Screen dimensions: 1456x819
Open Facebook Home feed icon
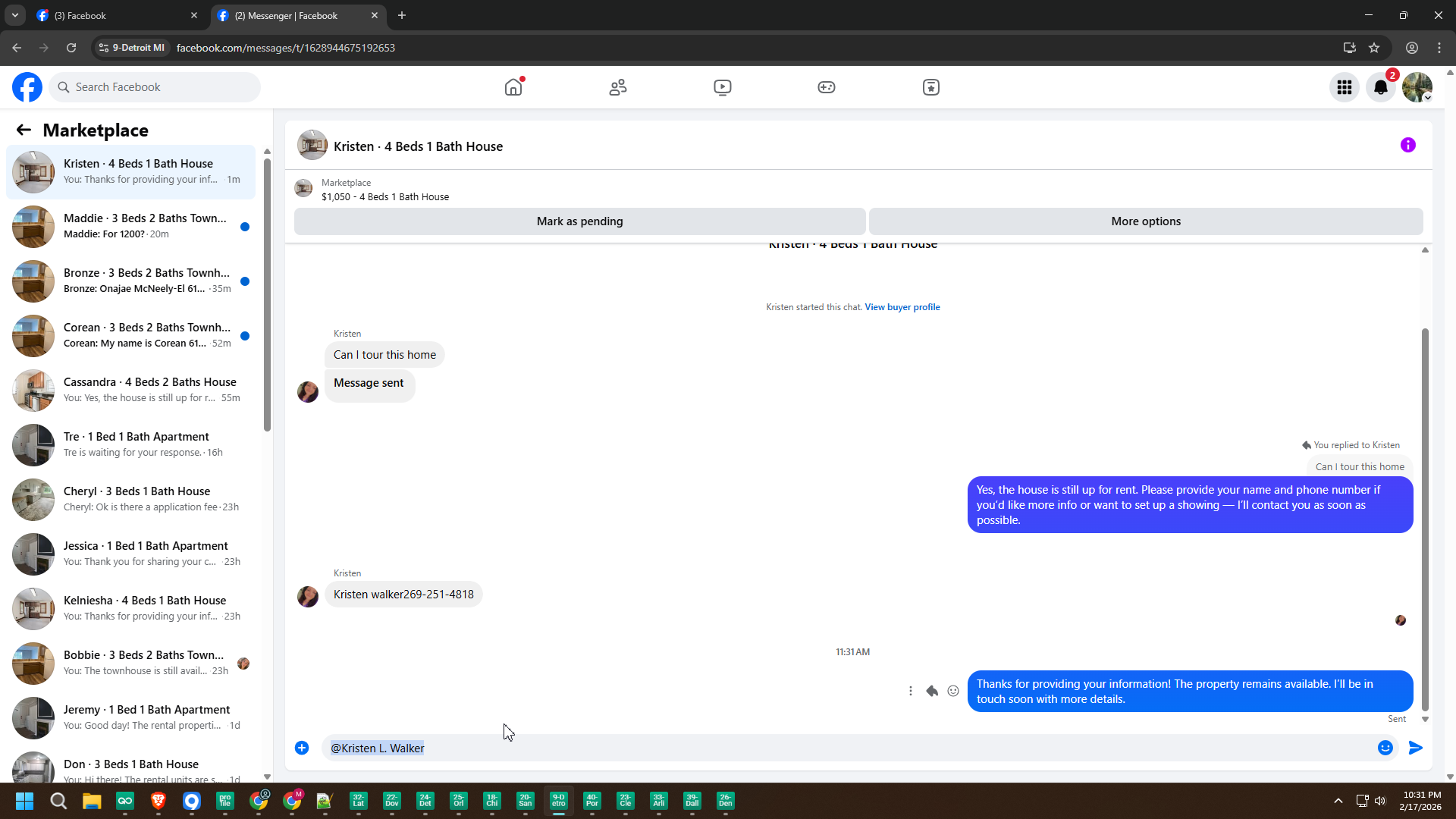[513, 87]
